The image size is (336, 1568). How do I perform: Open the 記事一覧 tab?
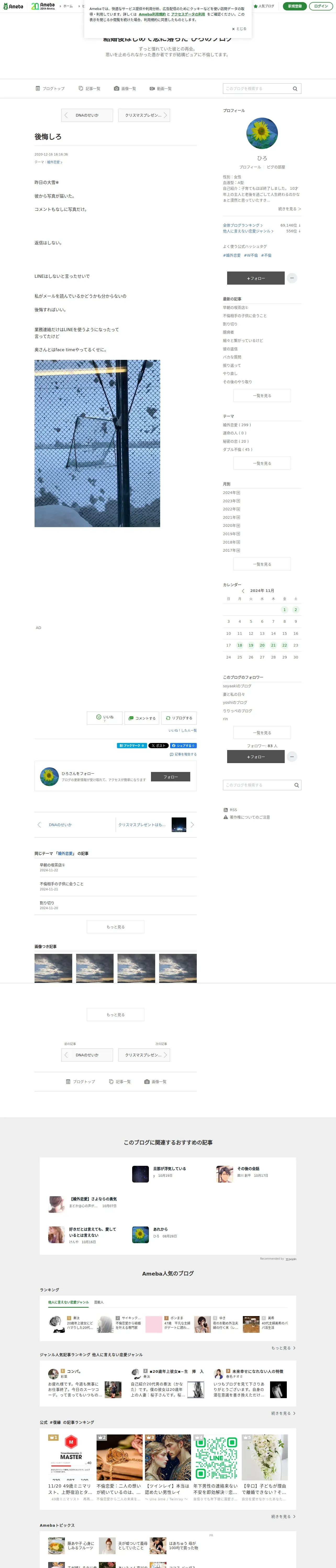point(90,89)
